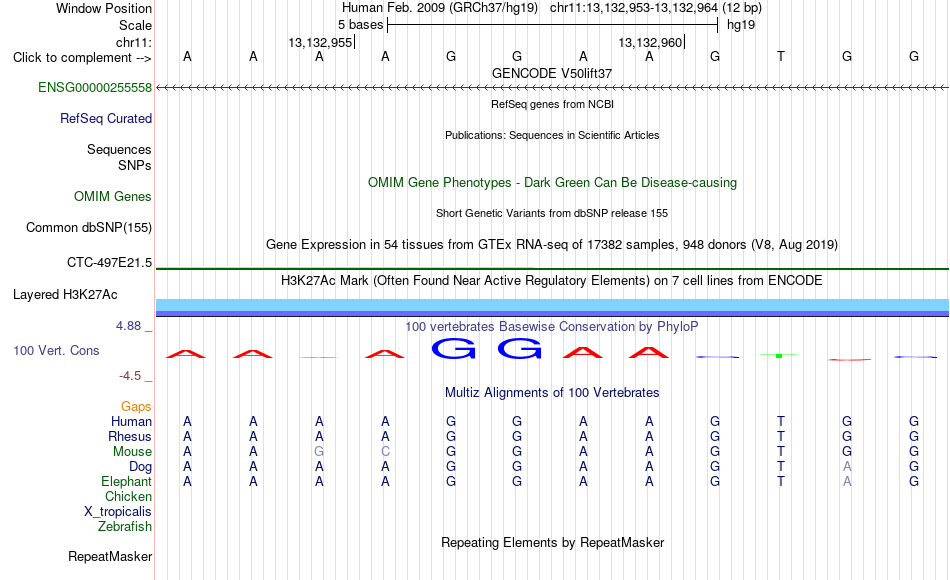Click the RepeatMasker track label
Viewport: 950px width, 580px height.
tap(110, 556)
